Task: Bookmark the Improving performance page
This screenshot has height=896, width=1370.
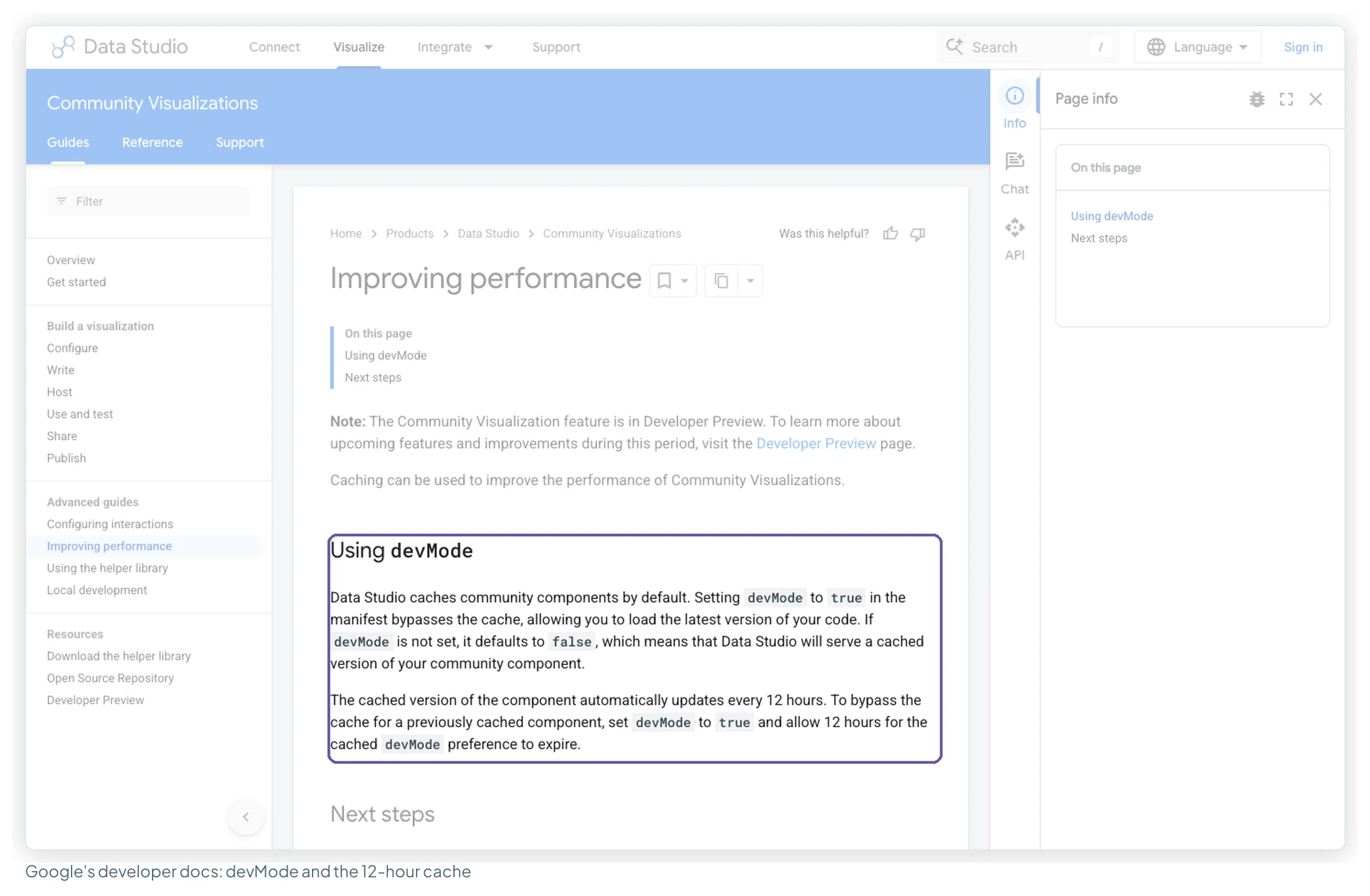Action: [664, 281]
